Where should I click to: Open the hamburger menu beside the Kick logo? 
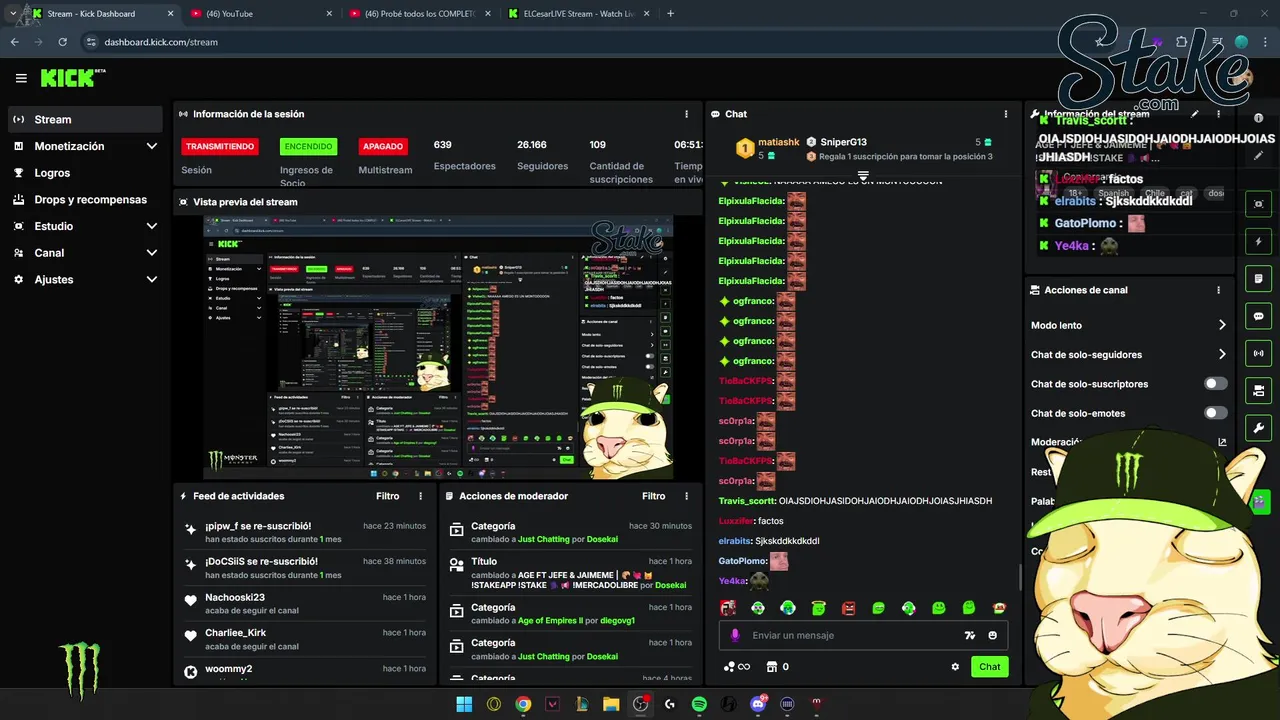coord(21,78)
